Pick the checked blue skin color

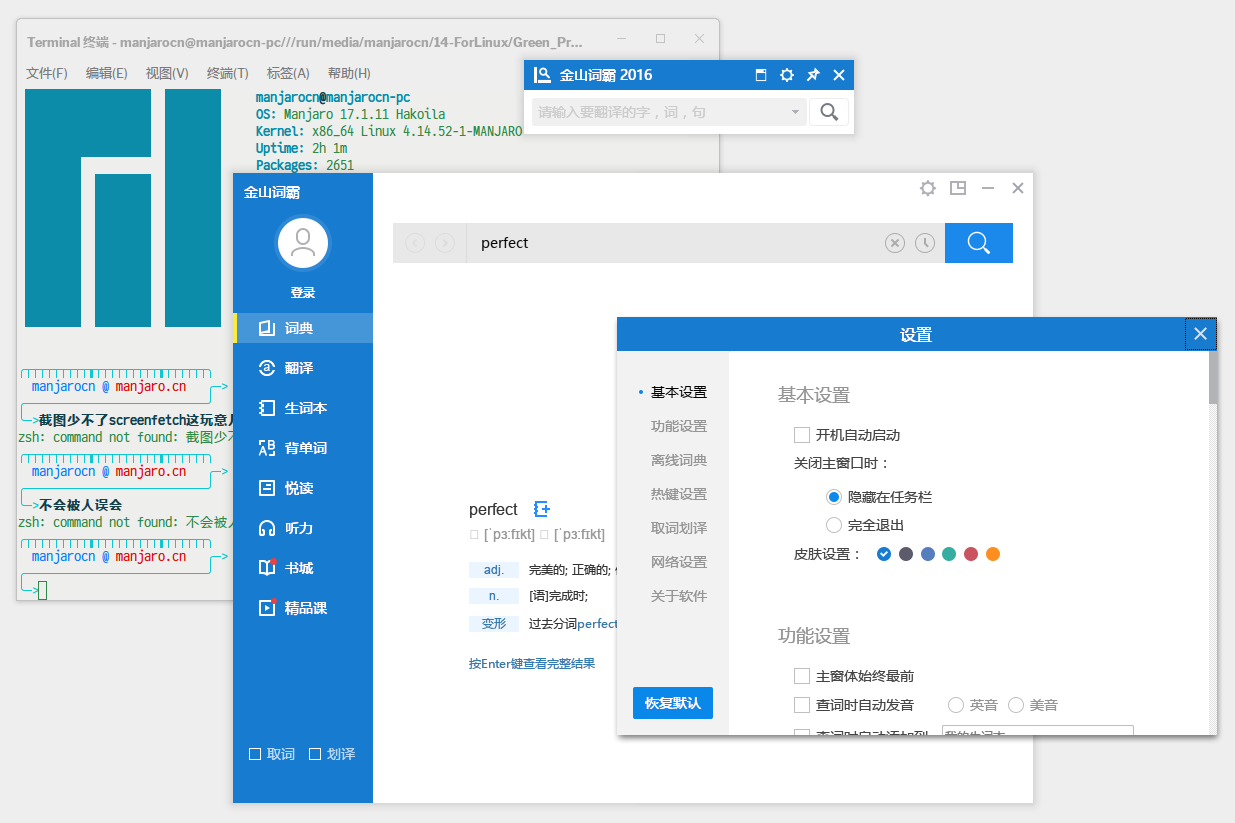tap(883, 554)
